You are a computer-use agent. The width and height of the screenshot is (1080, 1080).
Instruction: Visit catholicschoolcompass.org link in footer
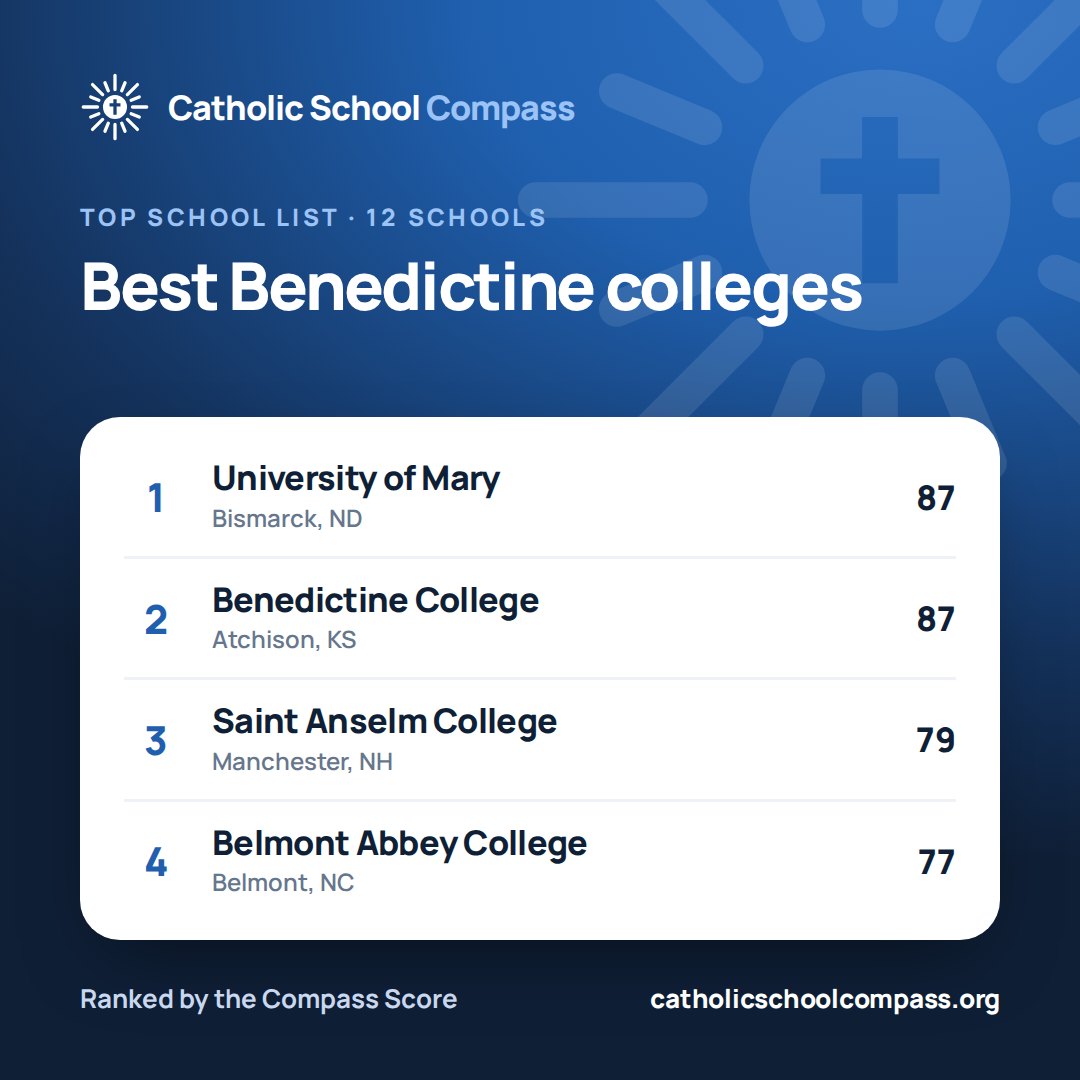tap(824, 999)
